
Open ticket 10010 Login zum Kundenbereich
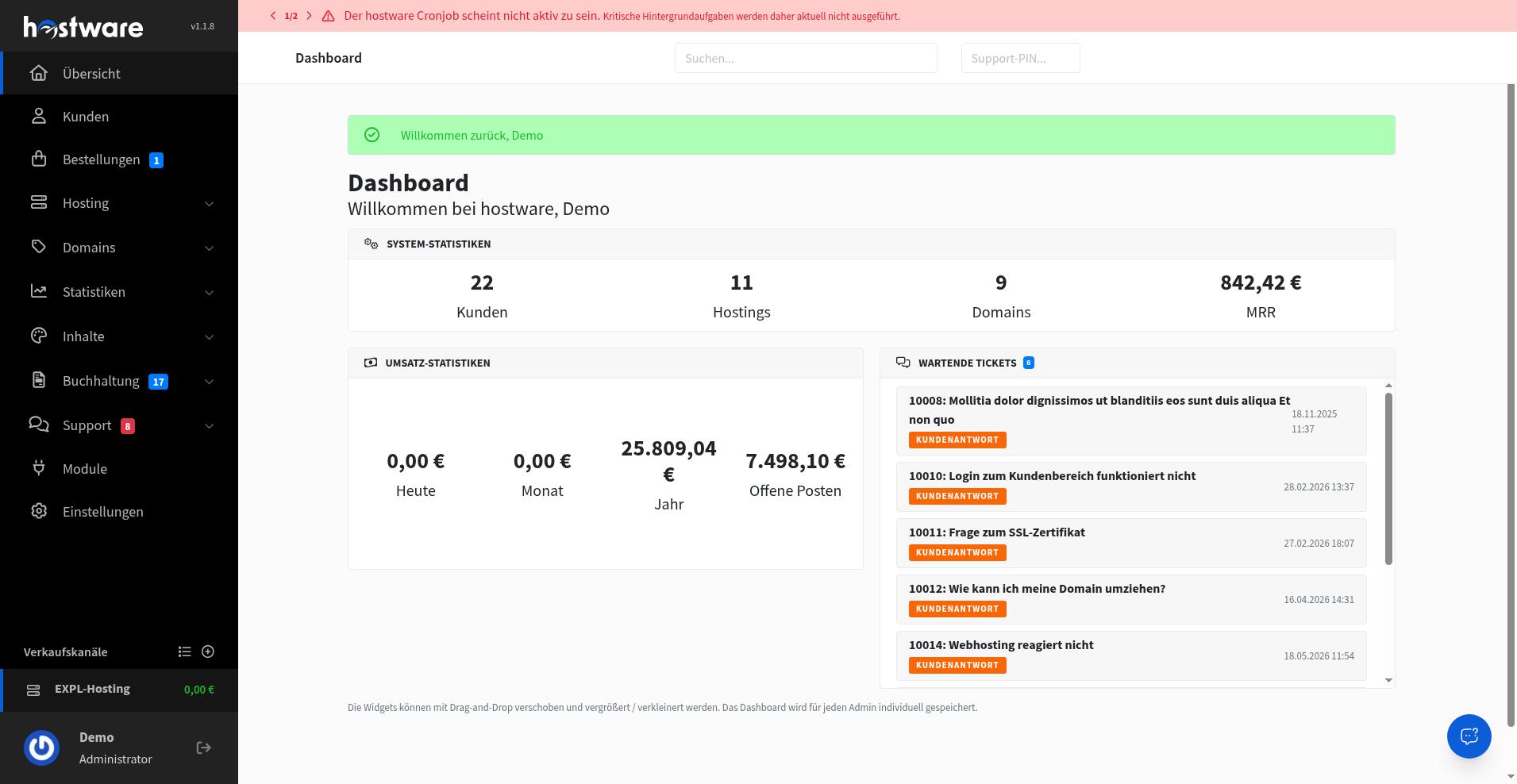(x=1131, y=486)
